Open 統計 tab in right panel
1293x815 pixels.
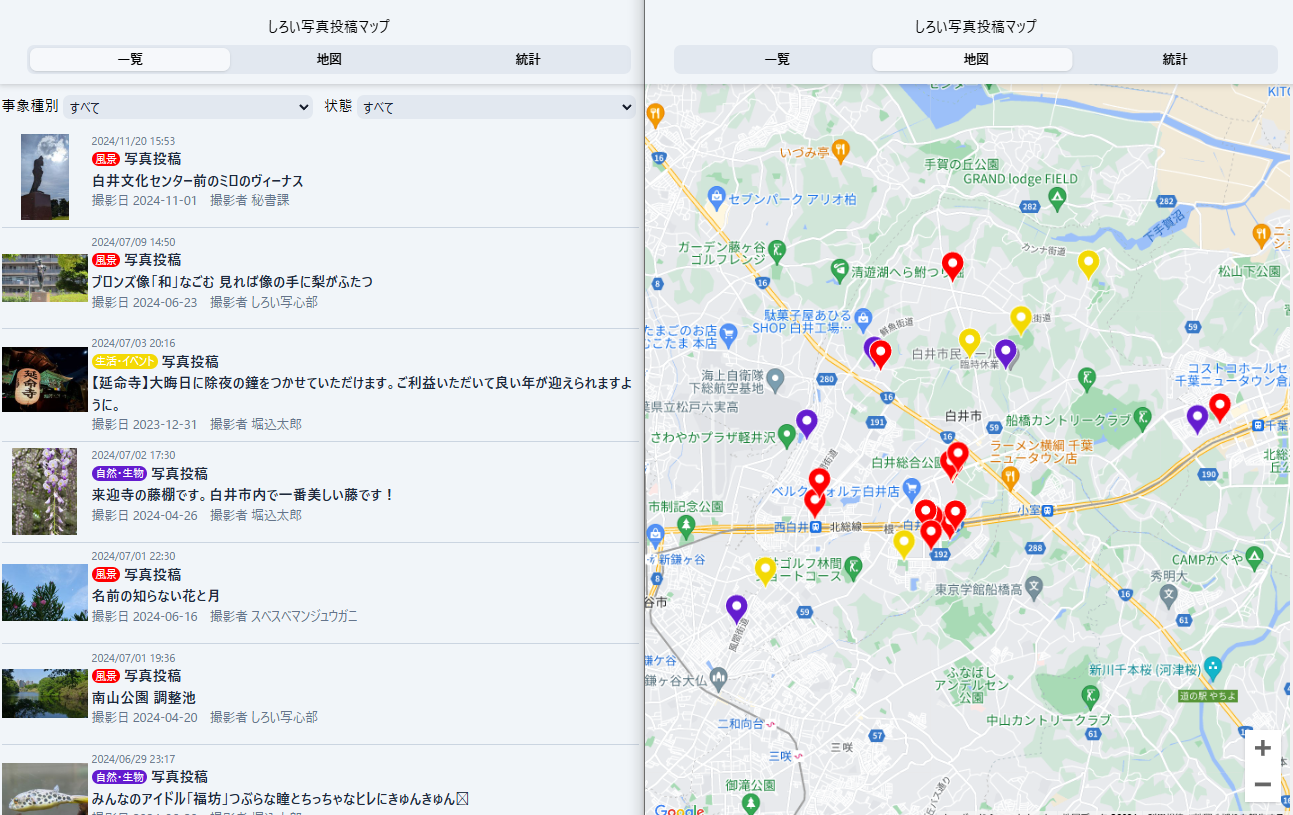[x=1175, y=59]
